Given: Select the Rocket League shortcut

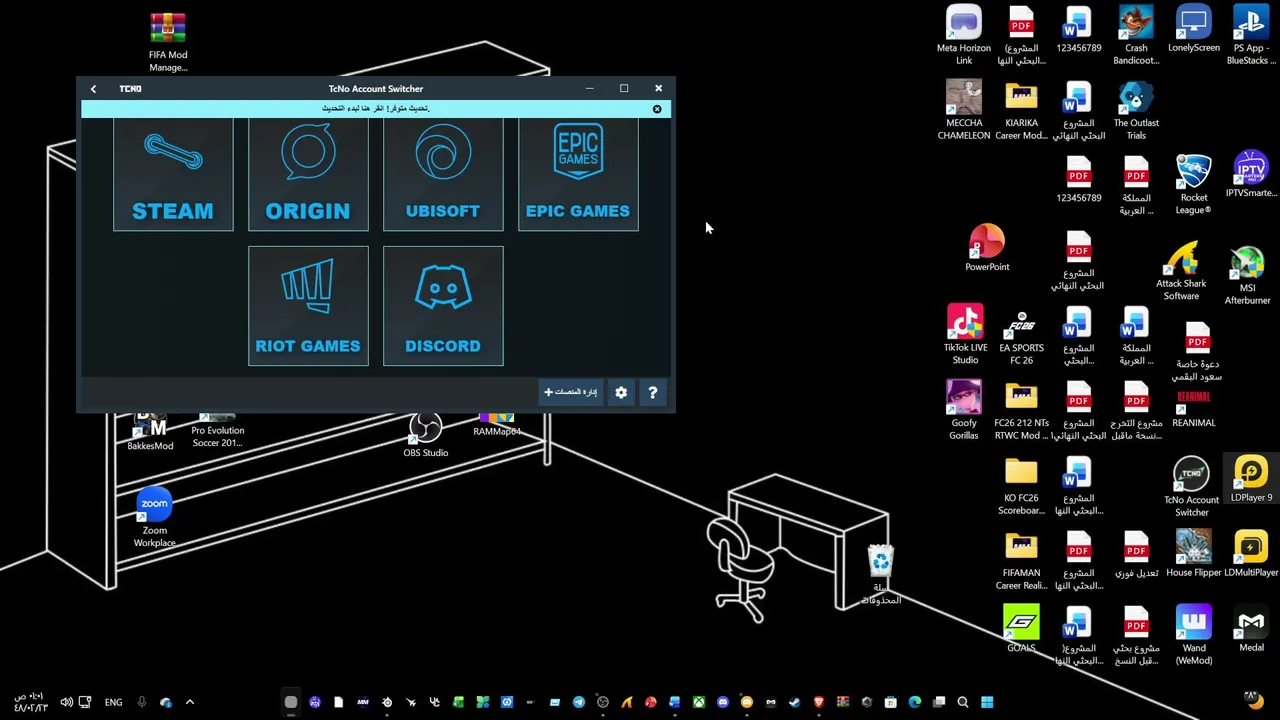Looking at the screenshot, I should pos(1194,186).
